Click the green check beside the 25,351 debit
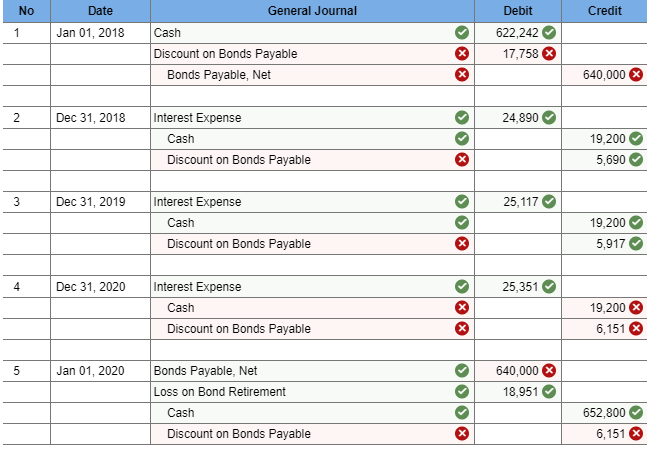 click(549, 286)
